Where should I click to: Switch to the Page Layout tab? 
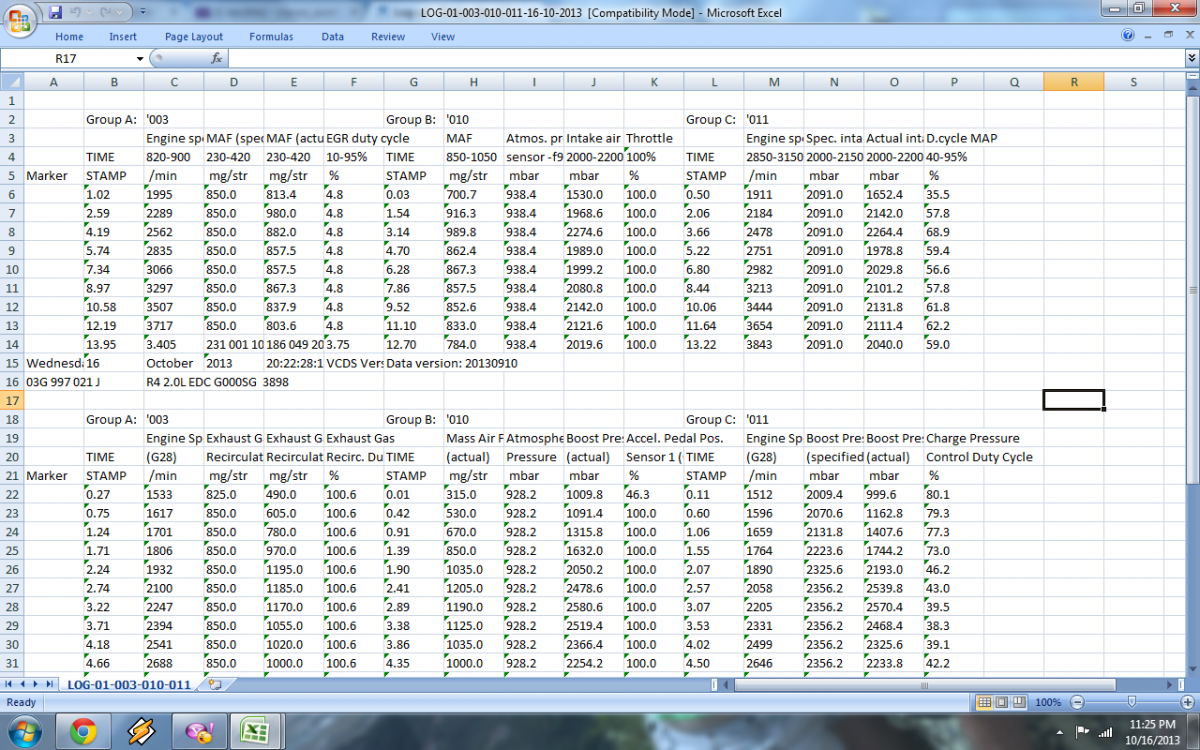pyautogui.click(x=194, y=37)
